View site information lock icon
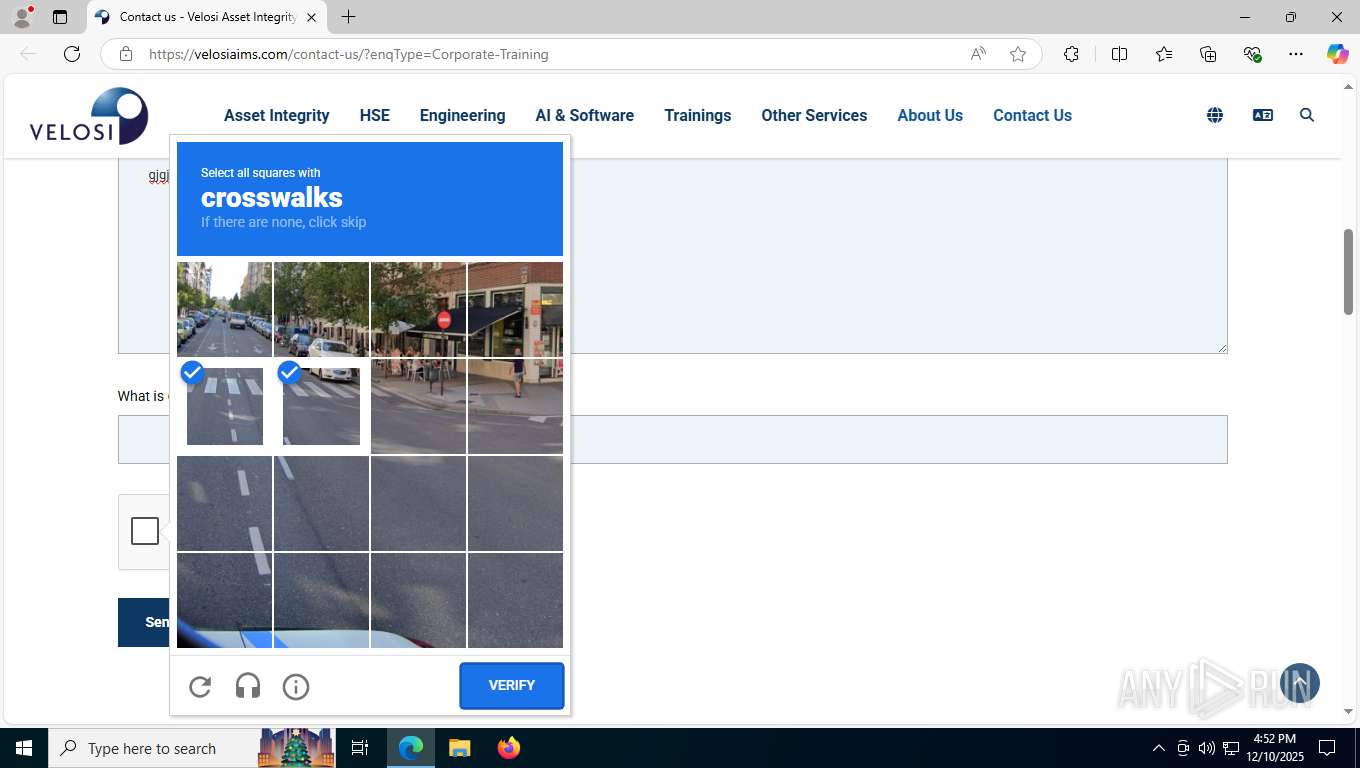The height and width of the screenshot is (768, 1360). click(x=126, y=54)
